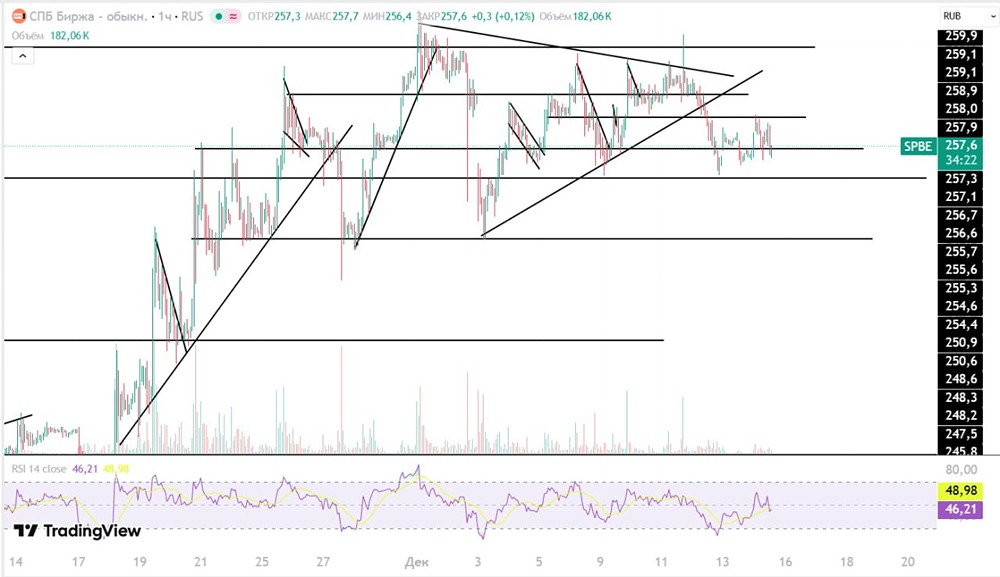The image size is (1000, 577).
Task: Click the +0,3 (+0,12%) change value
Action: [x=503, y=17]
